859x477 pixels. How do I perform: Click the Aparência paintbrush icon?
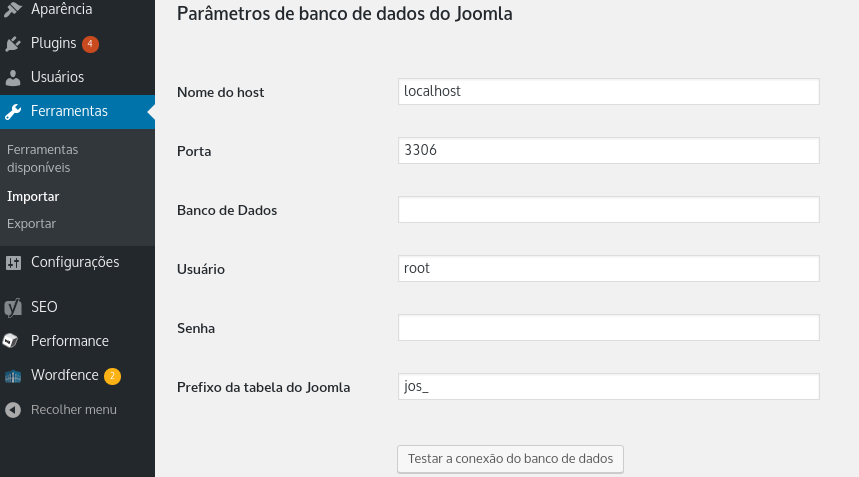[x=13, y=9]
